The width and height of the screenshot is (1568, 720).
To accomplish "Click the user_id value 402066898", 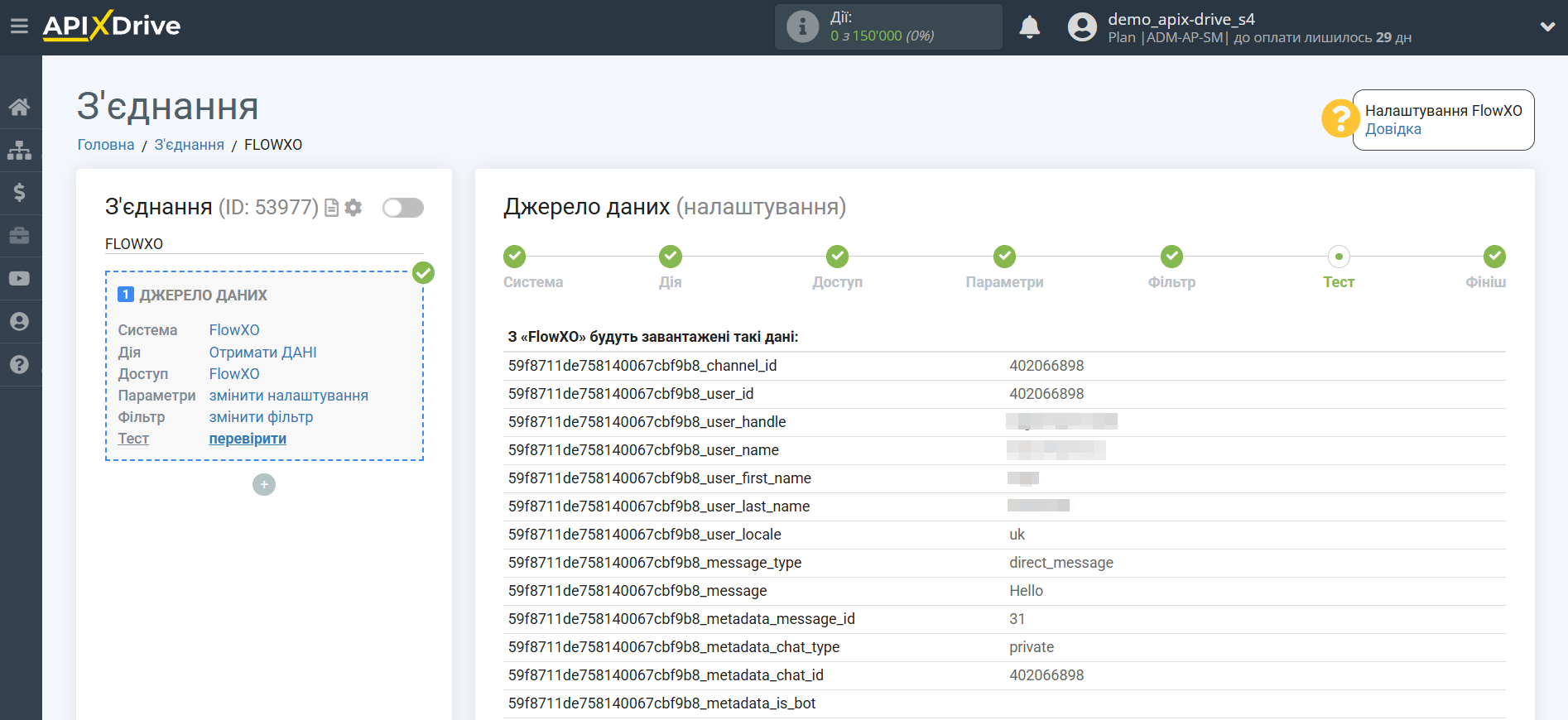I will [1046, 394].
